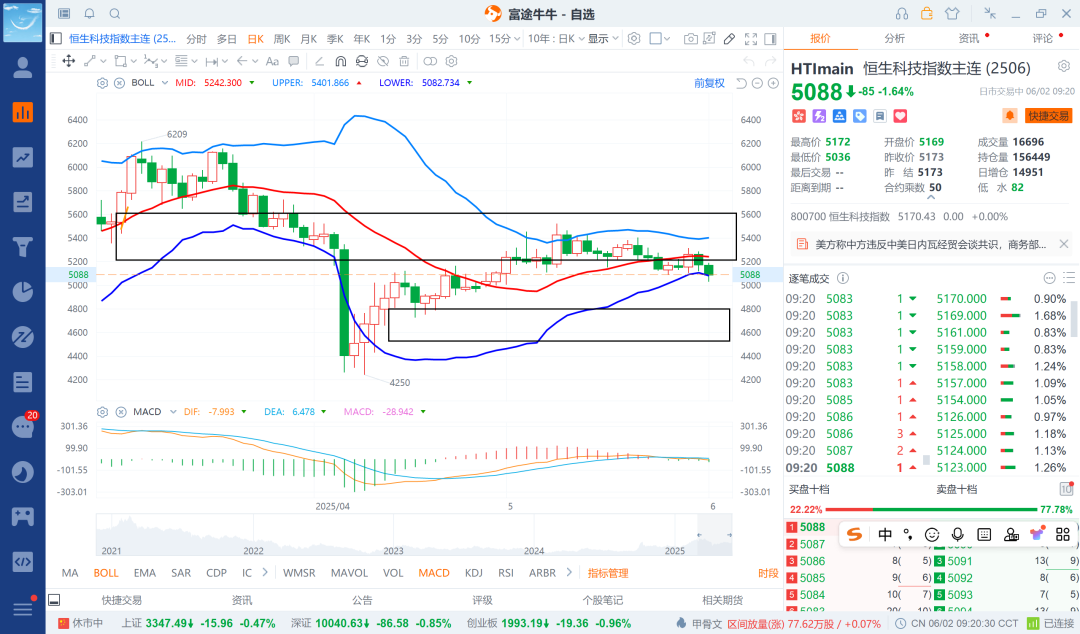Toggle the KDJ indicator
Screen dimensions: 1080x634
(474, 573)
